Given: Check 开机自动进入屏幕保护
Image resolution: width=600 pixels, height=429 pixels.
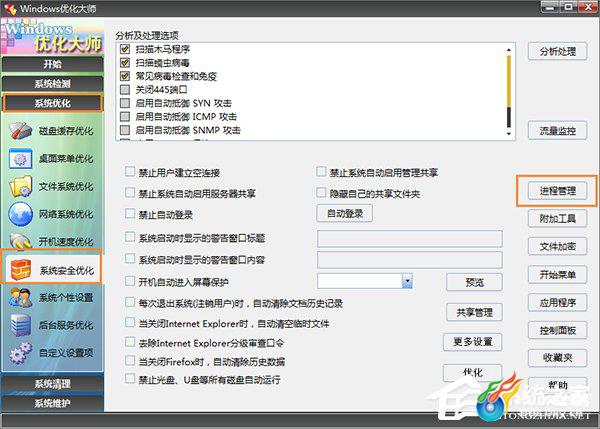Looking at the screenshot, I should click(130, 281).
